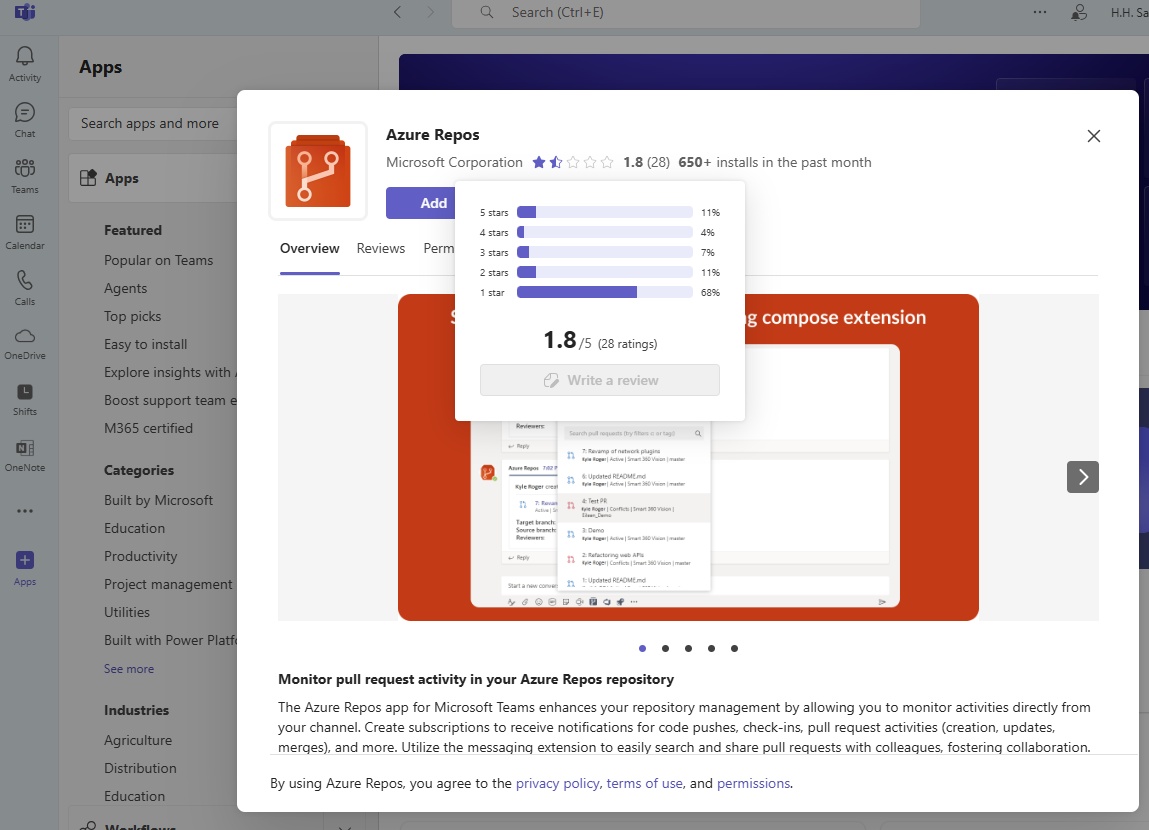This screenshot has width=1149, height=830.
Task: Switch to the Reviews tab
Action: [381, 248]
